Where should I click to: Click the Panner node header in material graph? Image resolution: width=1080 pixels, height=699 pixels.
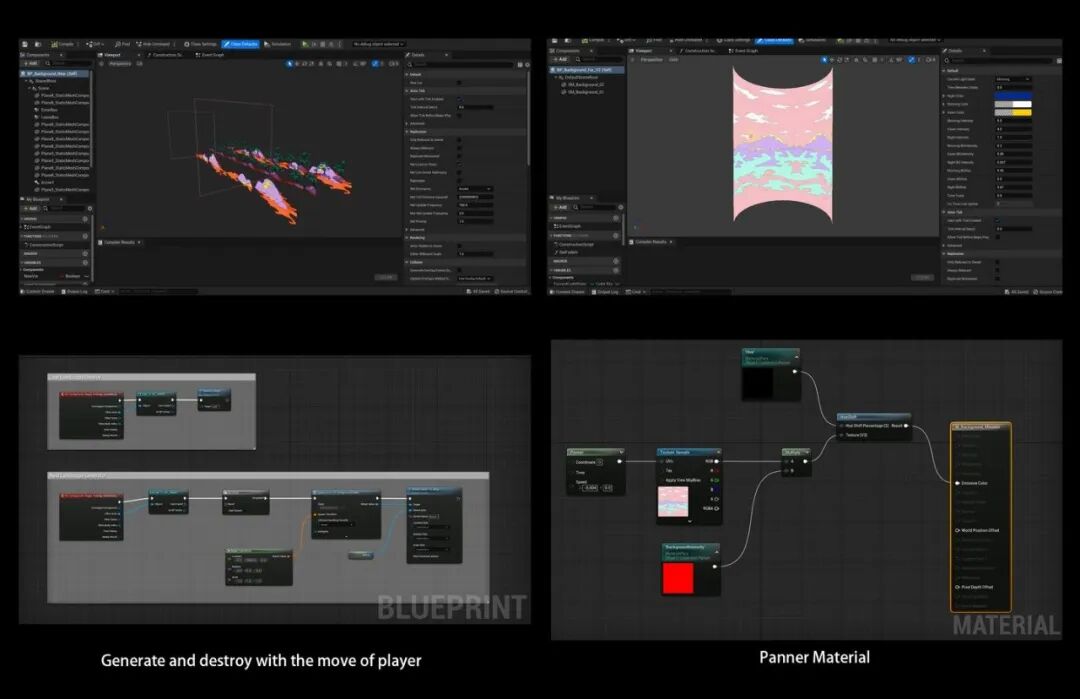tap(596, 452)
